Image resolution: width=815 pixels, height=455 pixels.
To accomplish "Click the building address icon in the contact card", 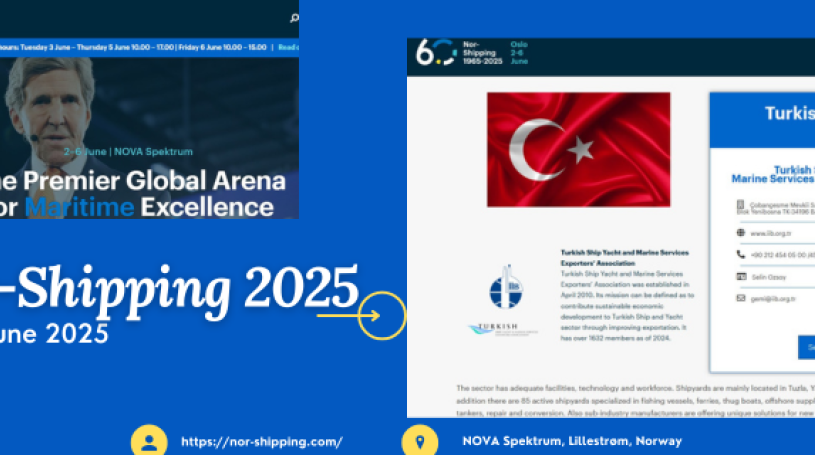I will 741,205.
